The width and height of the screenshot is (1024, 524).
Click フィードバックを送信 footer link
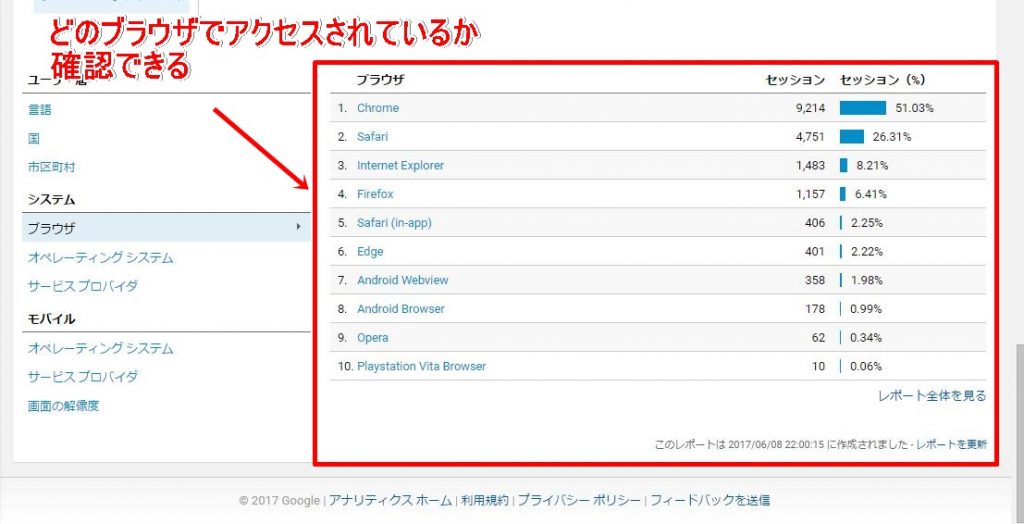[710, 500]
